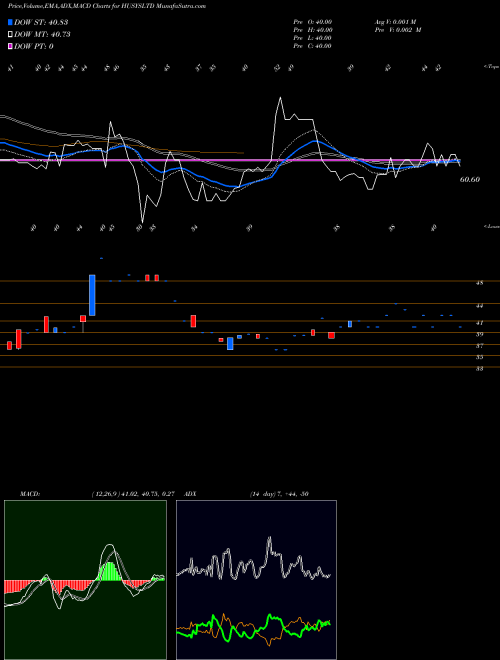Click the 'Pre C: 40.00' close value
Viewport: 500px width, 660px height.
312,46
